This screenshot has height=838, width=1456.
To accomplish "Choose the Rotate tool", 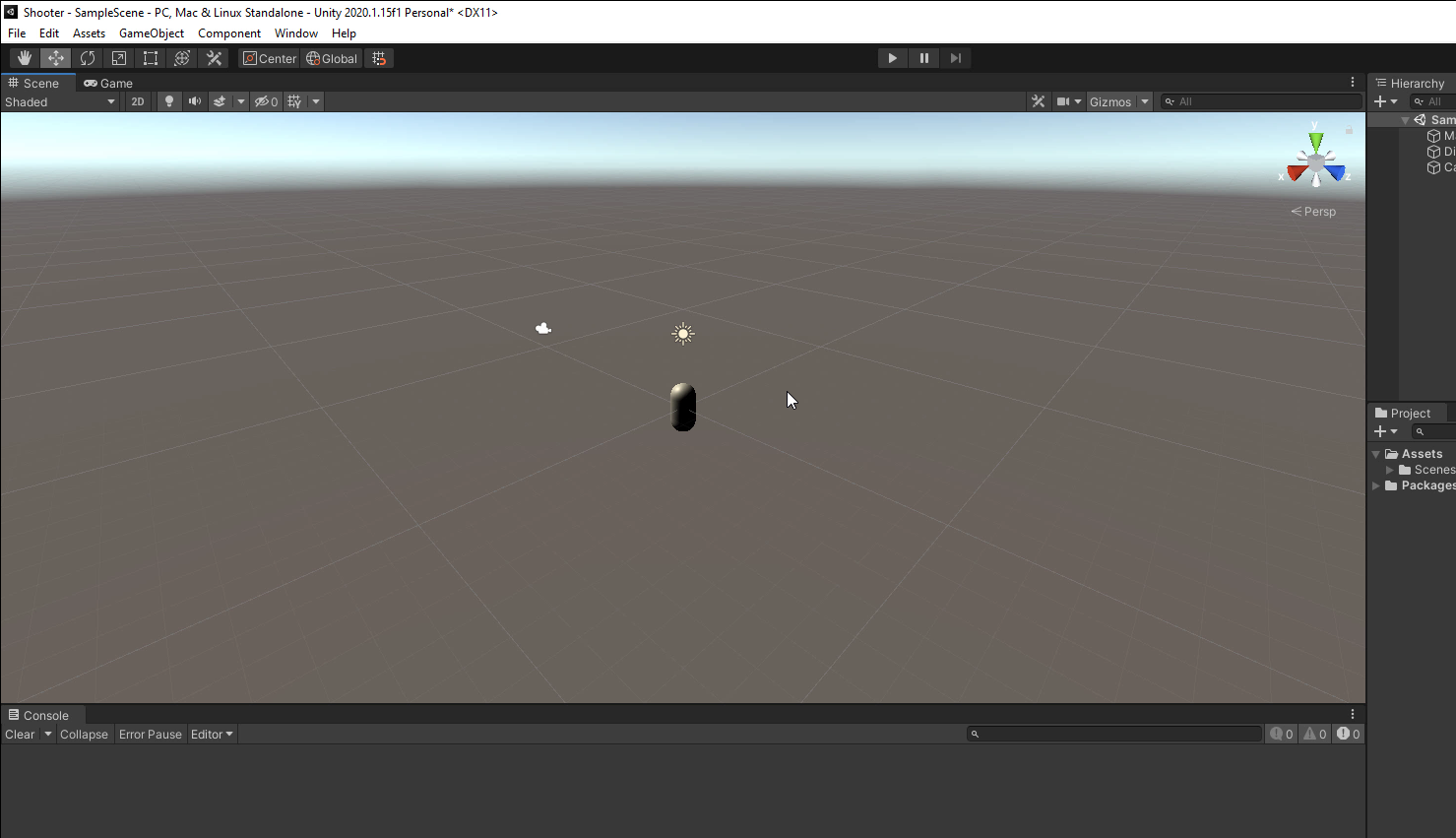I will coord(88,58).
